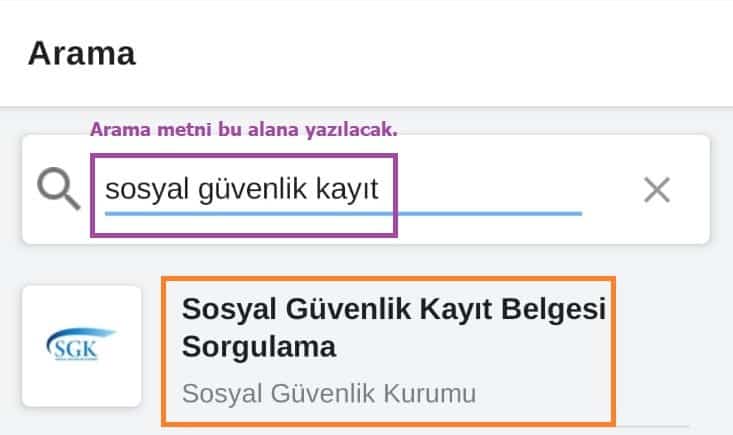Click the white header bar beside 'Arama'
Viewport: 733px width, 435px height.
pos(450,54)
